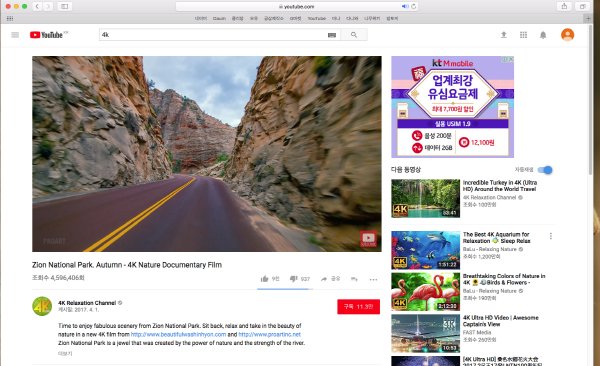Viewport: 600px width, 366px height.
Task: Click the upload video icon
Action: tap(504, 35)
